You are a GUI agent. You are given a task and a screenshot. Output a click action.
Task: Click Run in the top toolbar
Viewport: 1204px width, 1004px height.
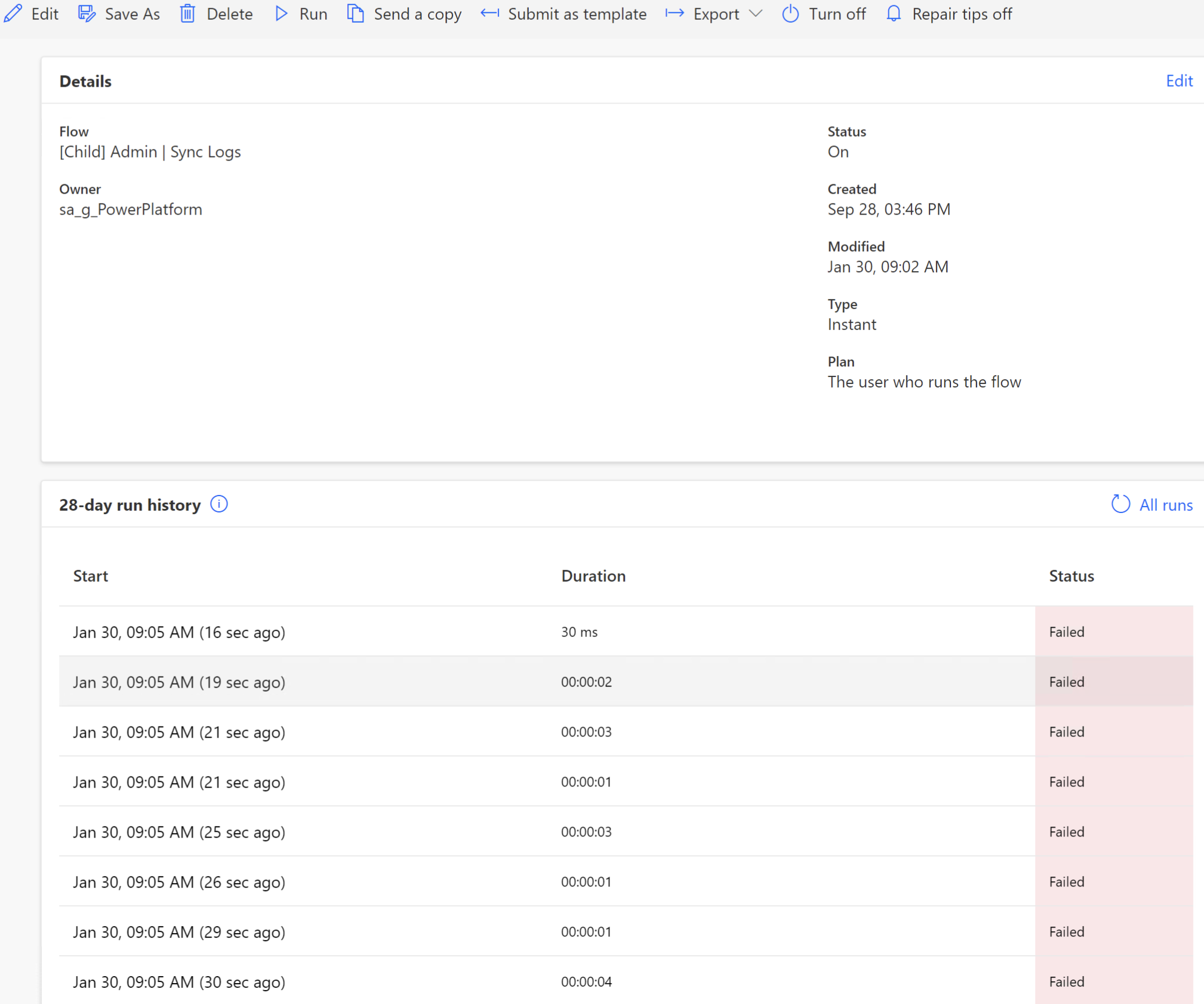point(312,13)
